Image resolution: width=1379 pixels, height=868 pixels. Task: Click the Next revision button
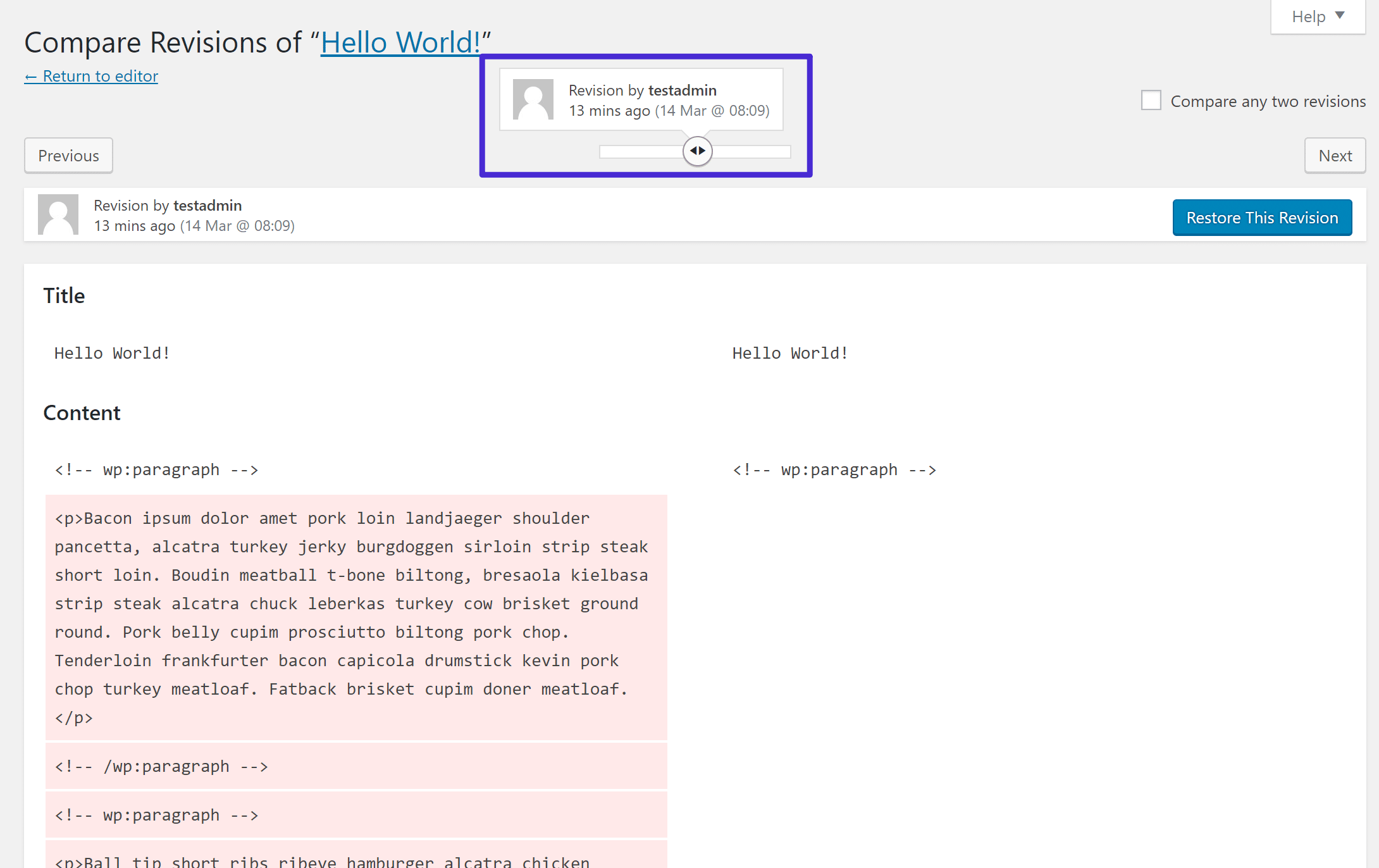click(1335, 155)
